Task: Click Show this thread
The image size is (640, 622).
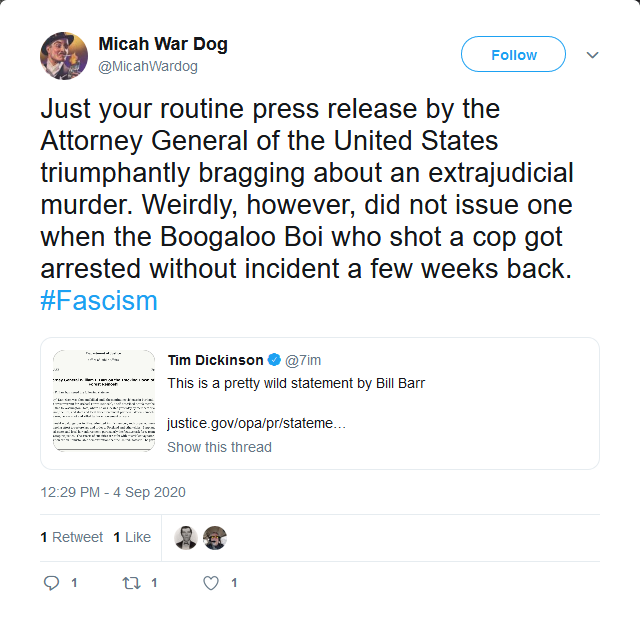Action: [x=219, y=447]
